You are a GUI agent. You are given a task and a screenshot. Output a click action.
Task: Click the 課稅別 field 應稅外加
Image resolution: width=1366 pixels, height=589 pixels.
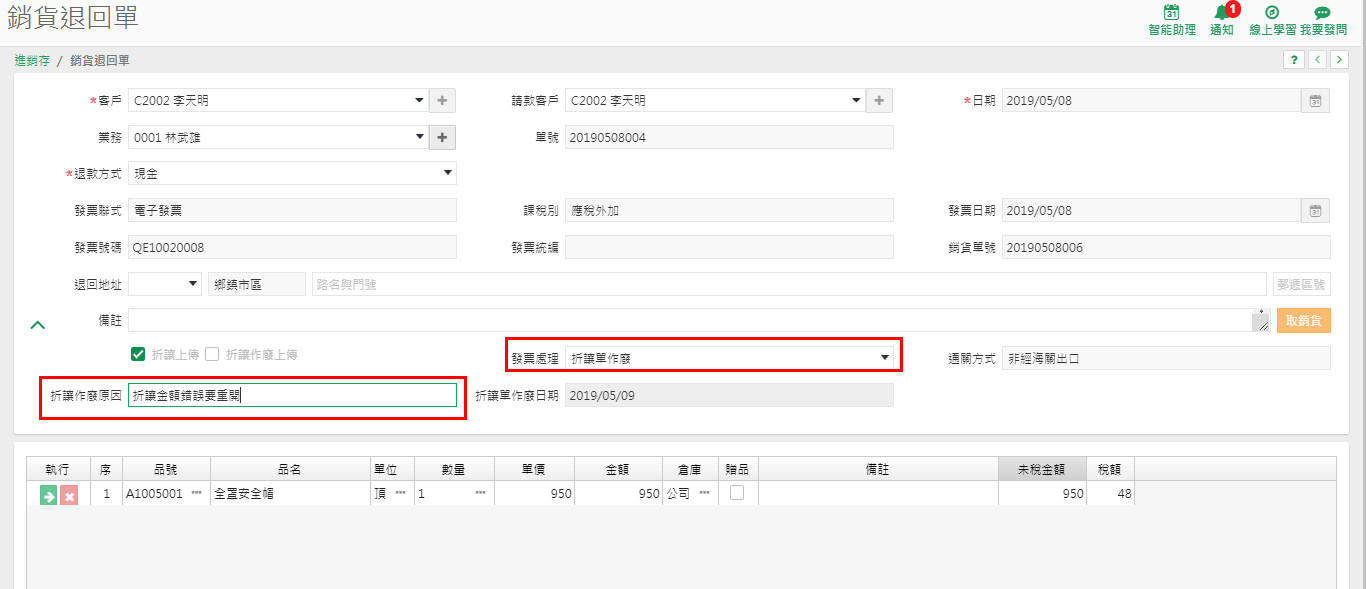point(729,210)
